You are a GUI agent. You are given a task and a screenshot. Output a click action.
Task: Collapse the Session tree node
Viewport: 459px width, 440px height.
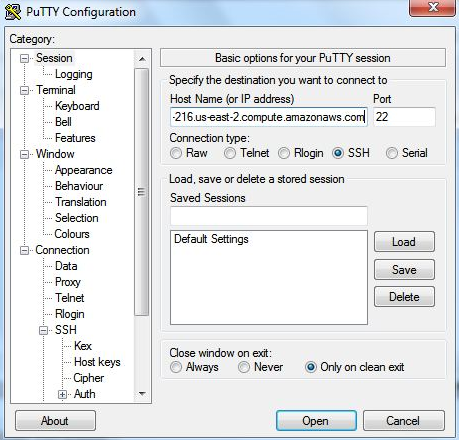pos(24,58)
